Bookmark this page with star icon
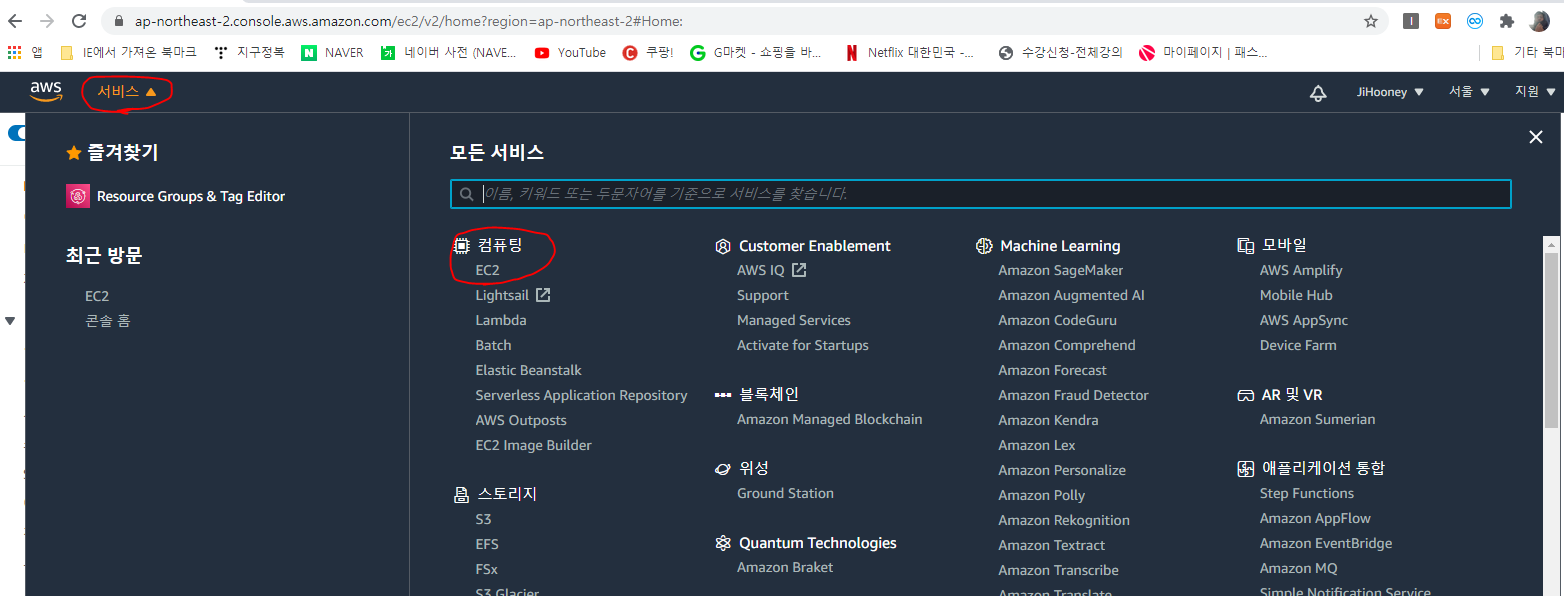Viewport: 1564px width, 596px height. pyautogui.click(x=1371, y=21)
